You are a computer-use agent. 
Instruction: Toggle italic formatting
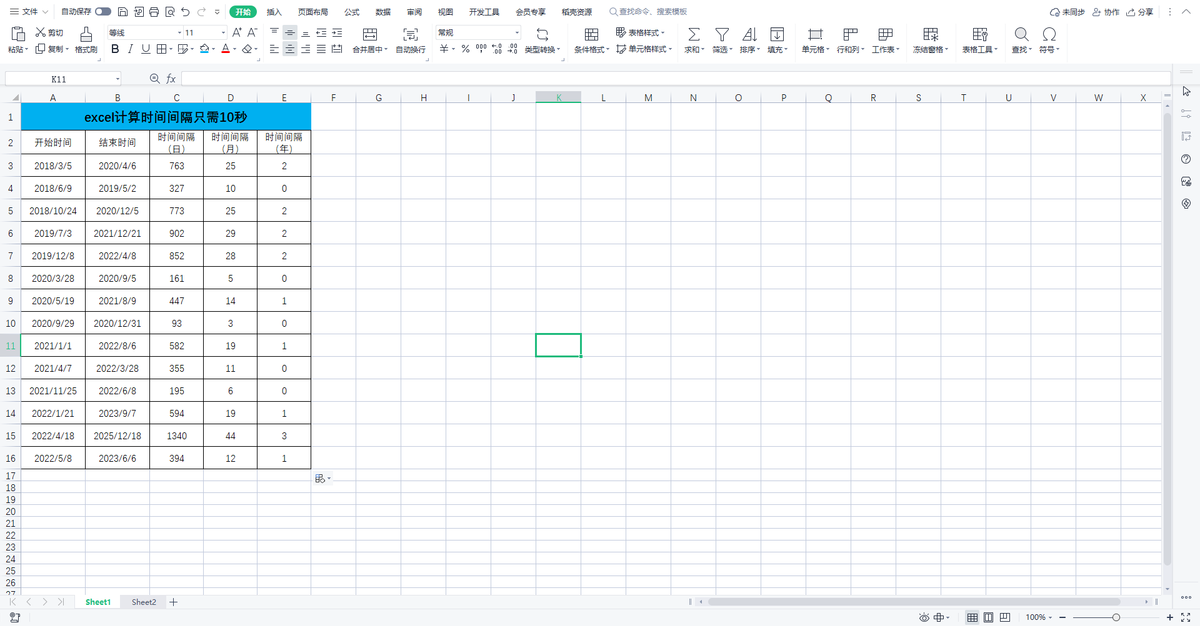point(130,48)
